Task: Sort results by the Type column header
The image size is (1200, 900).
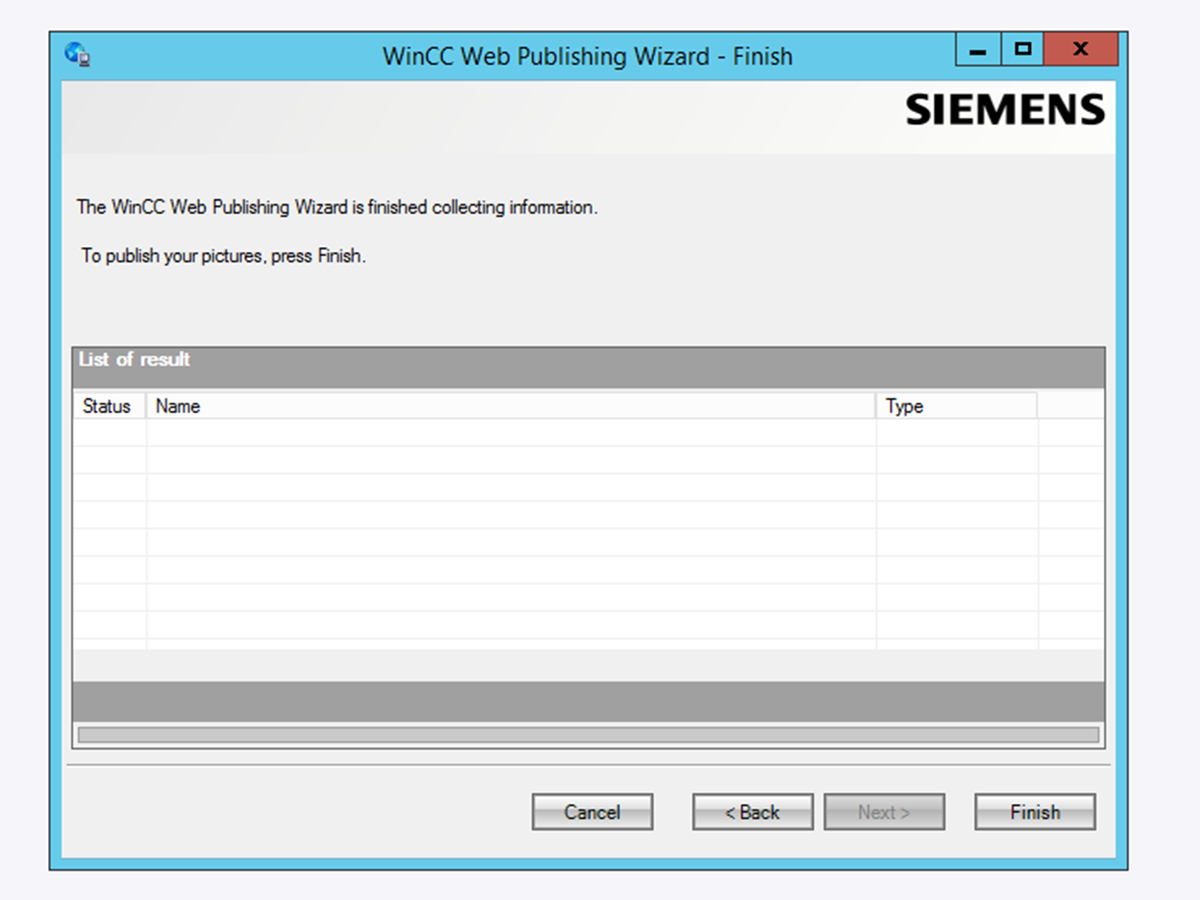Action: (957, 406)
